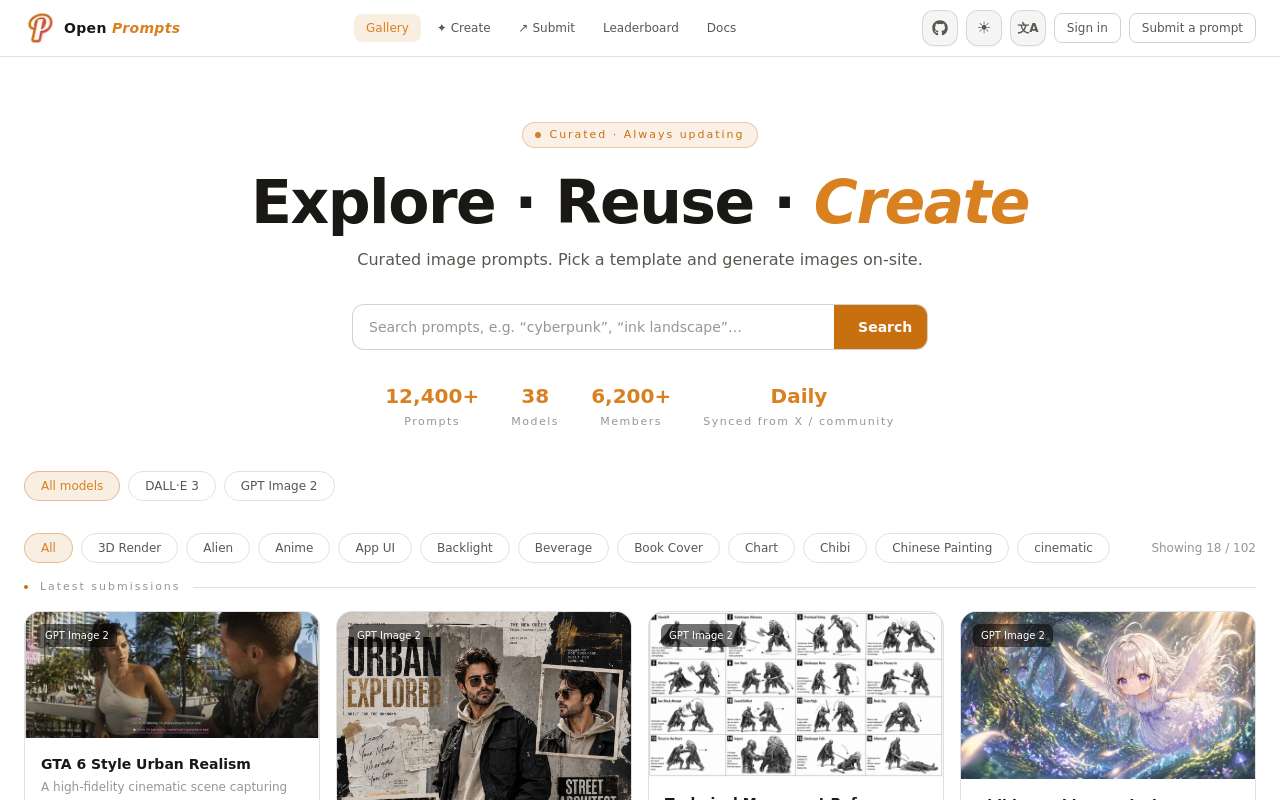Open the Create page in navigation
Screen dimensions: 1280x800
click(x=464, y=28)
